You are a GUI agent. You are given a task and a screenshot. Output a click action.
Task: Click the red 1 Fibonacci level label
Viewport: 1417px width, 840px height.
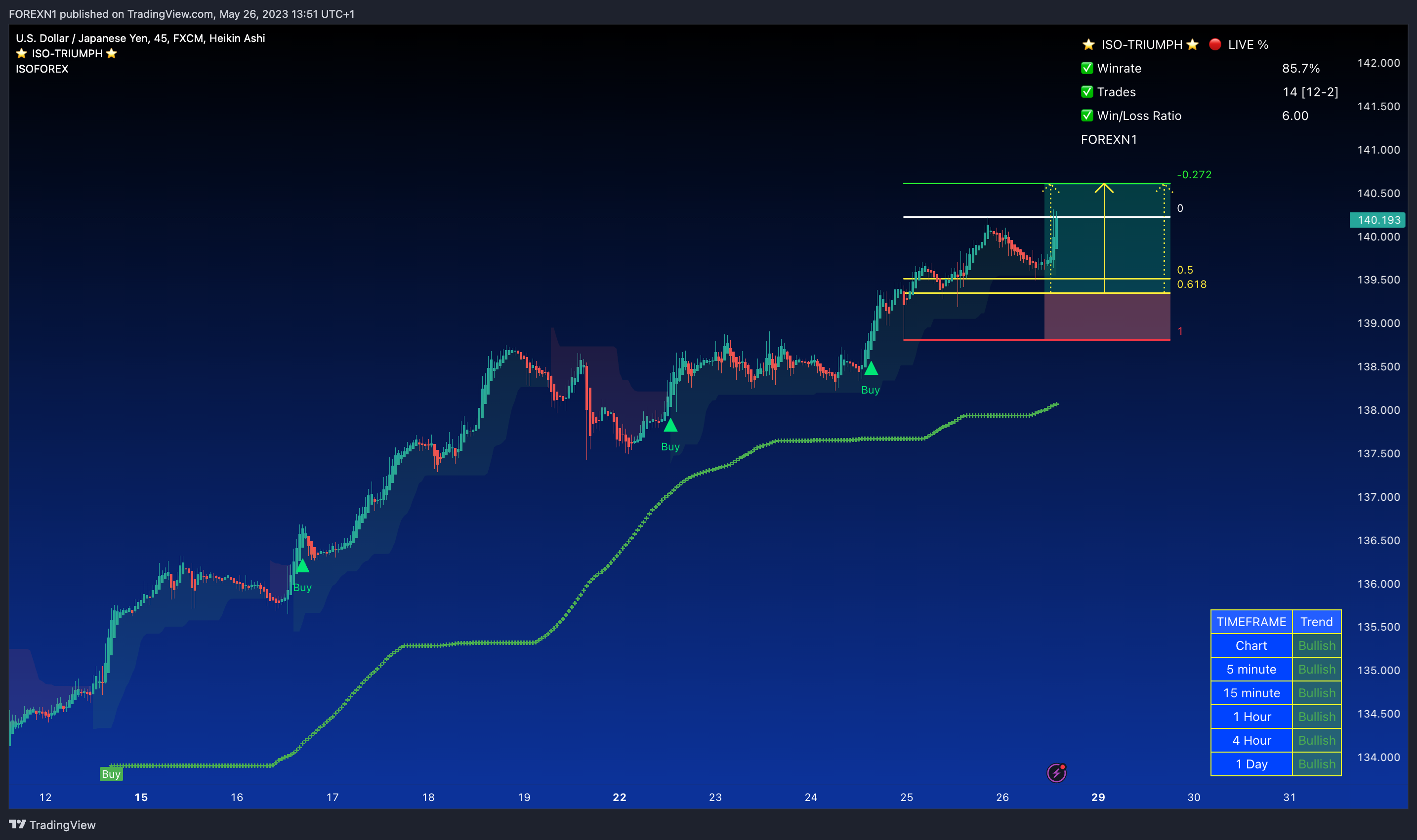[x=1180, y=331]
